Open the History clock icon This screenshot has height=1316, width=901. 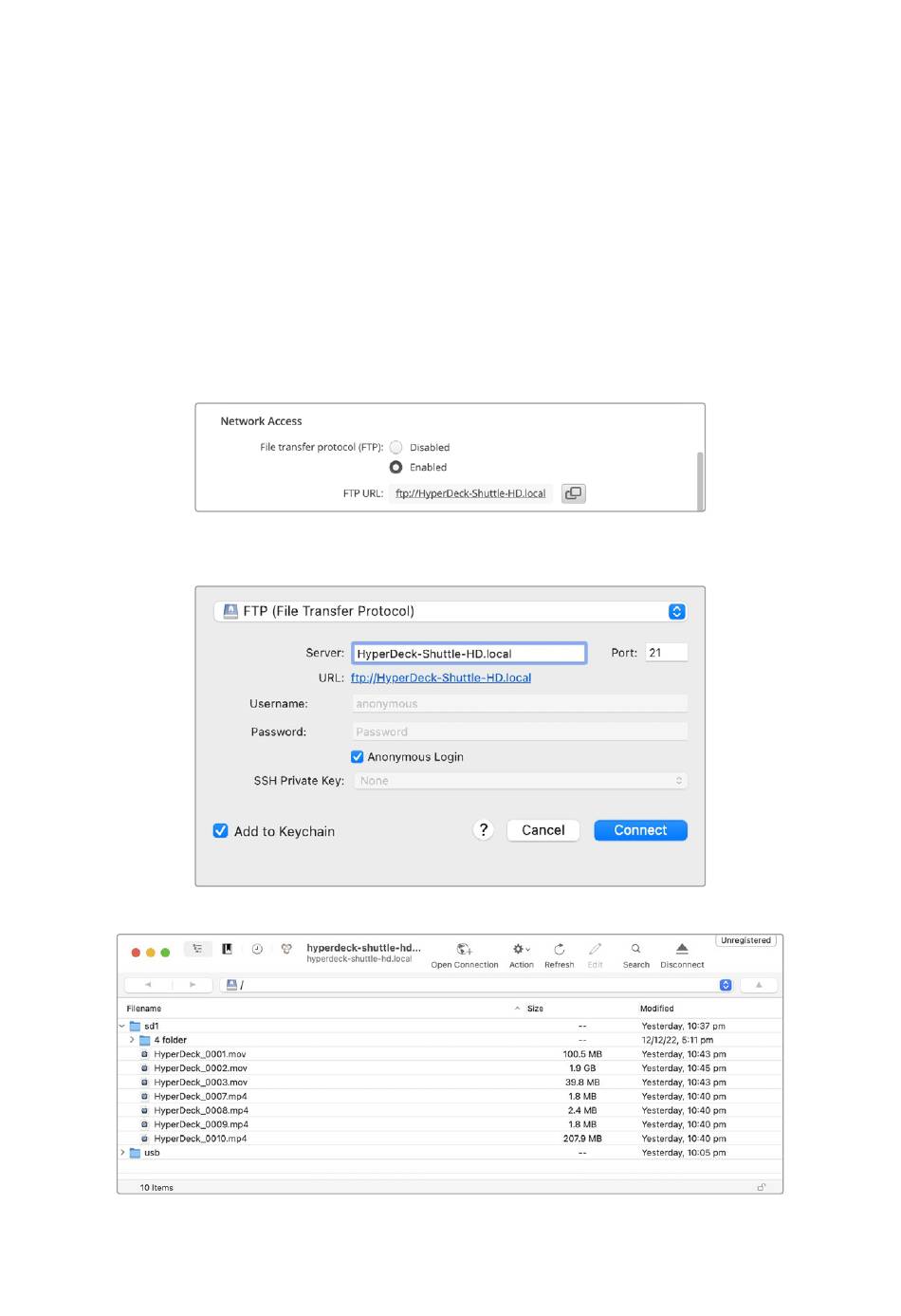tap(257, 949)
